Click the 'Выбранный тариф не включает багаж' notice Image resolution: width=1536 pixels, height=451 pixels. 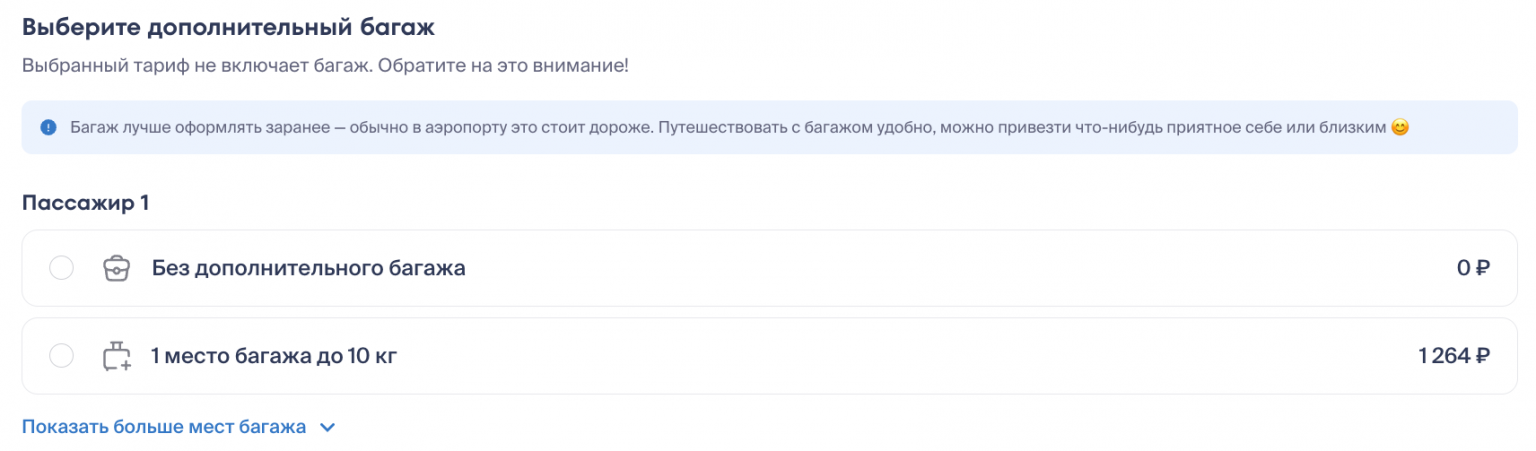point(325,66)
